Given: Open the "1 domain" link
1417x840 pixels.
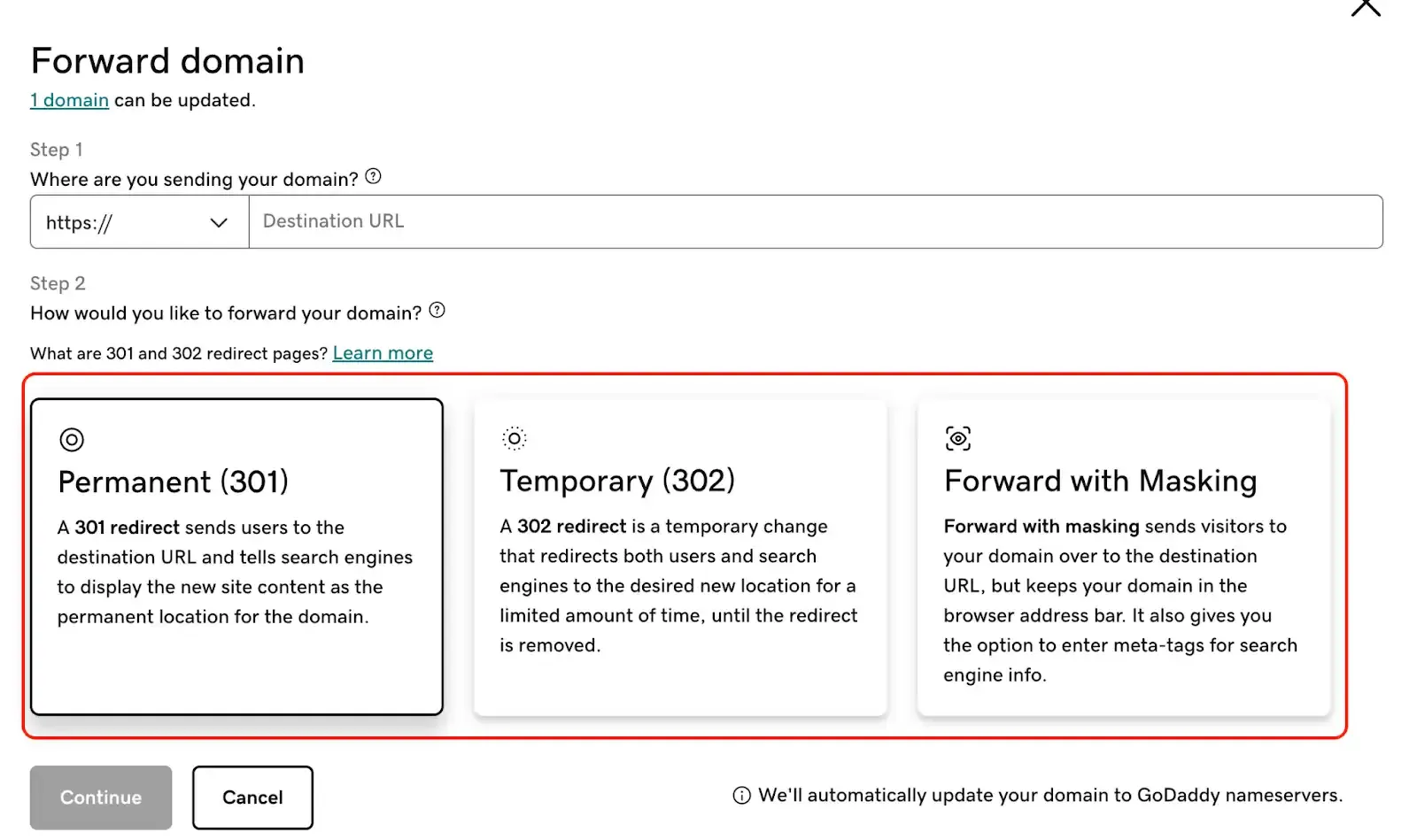Looking at the screenshot, I should click(69, 100).
